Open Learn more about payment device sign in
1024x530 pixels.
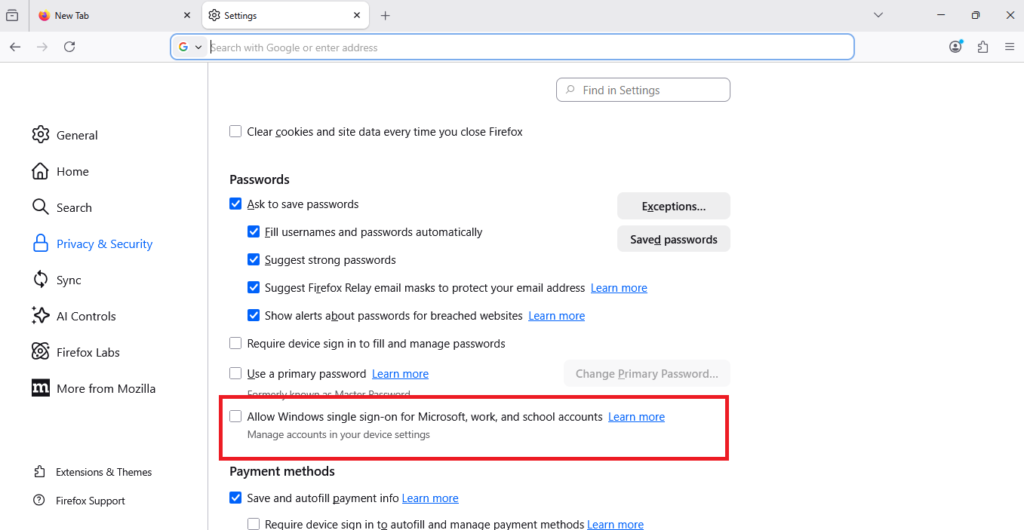click(615, 524)
